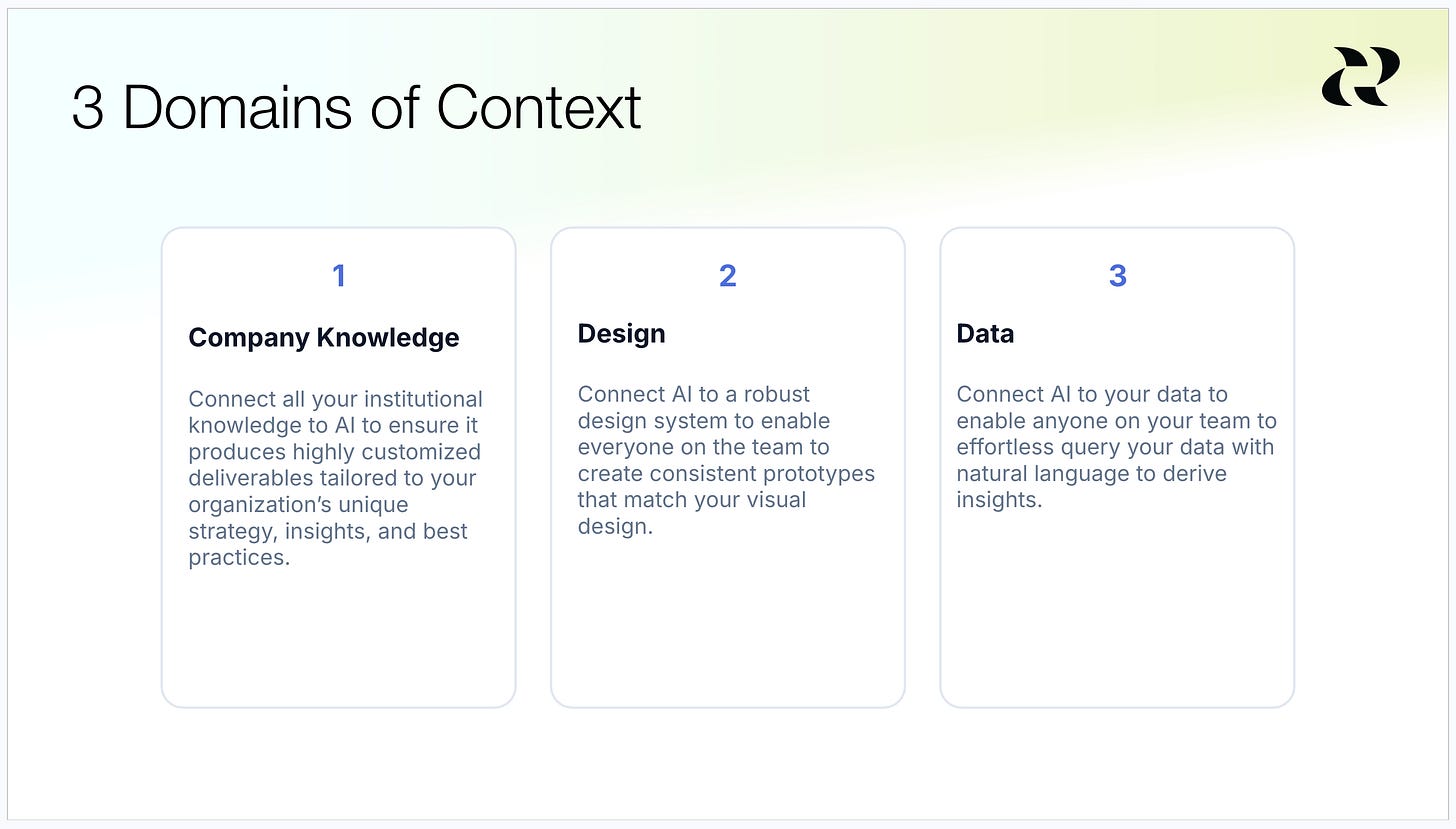Click the number 3 on the Data card
Viewport: 1456px width, 829px height.
coord(1117,276)
